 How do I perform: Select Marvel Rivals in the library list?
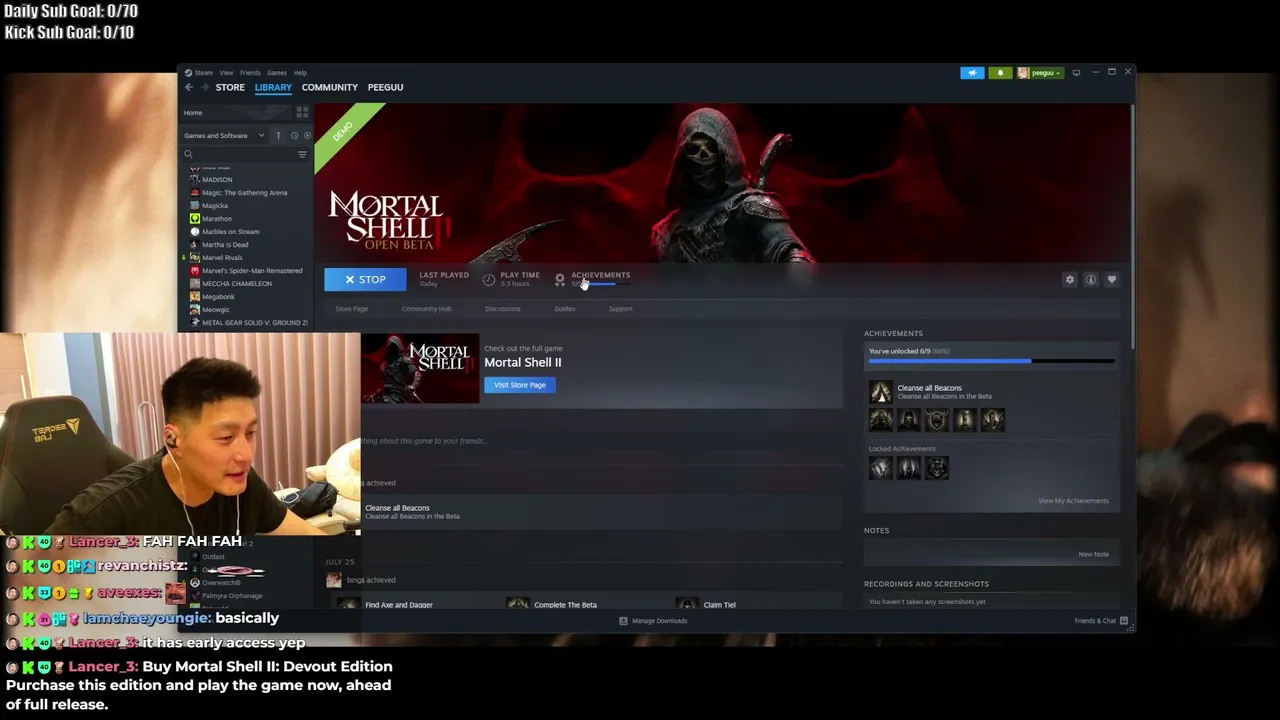[x=222, y=258]
